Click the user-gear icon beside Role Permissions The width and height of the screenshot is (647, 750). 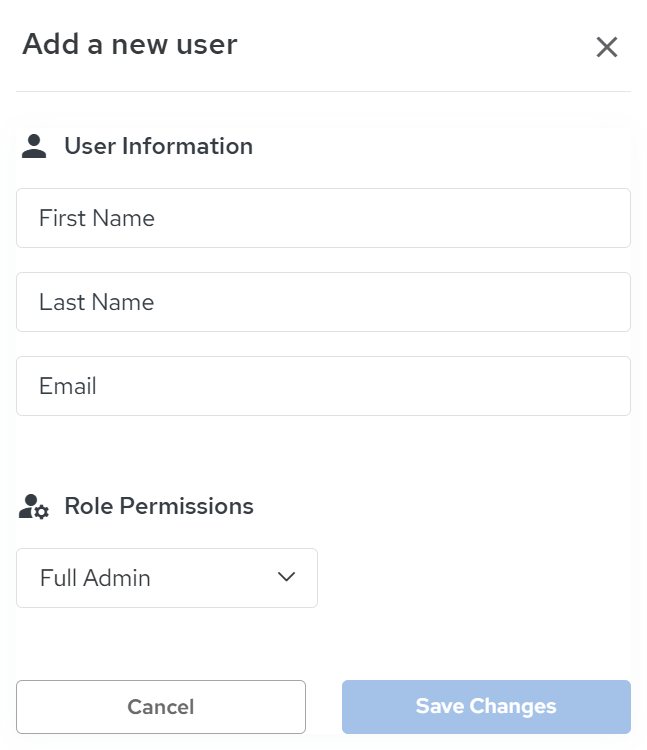(x=34, y=507)
